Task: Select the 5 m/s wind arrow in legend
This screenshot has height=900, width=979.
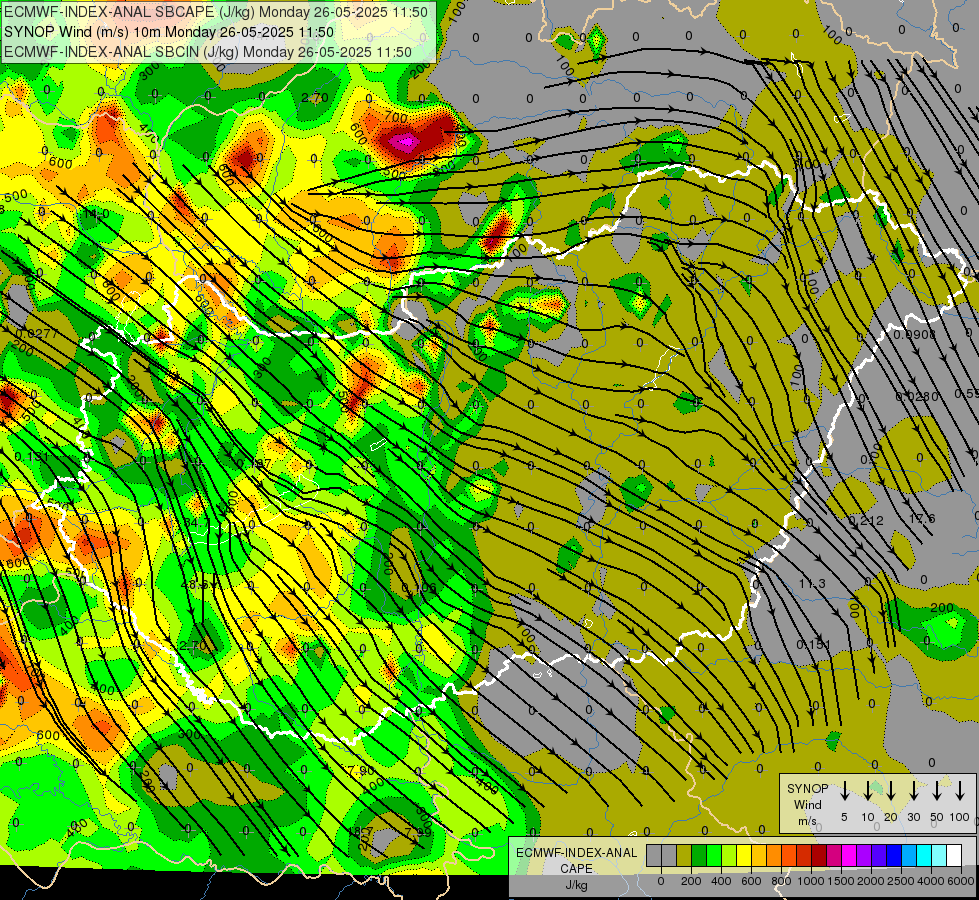Action: coord(844,791)
